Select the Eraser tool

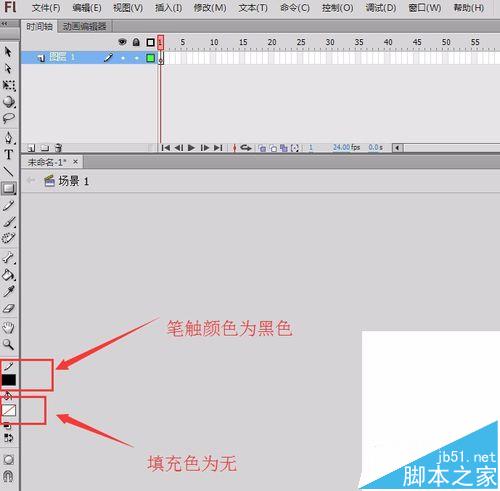pyautogui.click(x=9, y=308)
